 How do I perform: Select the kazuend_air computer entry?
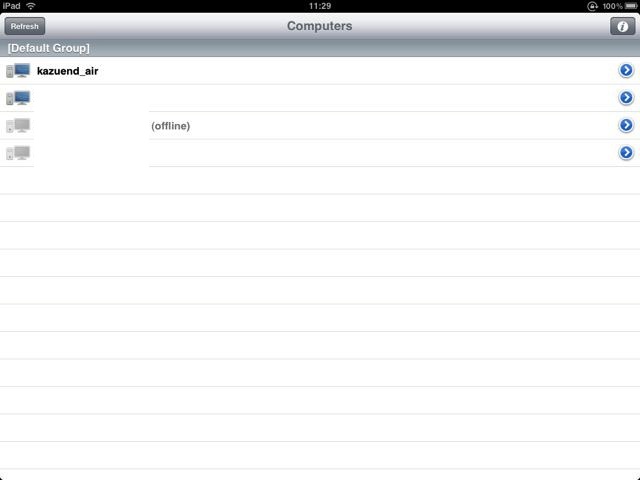[320, 71]
